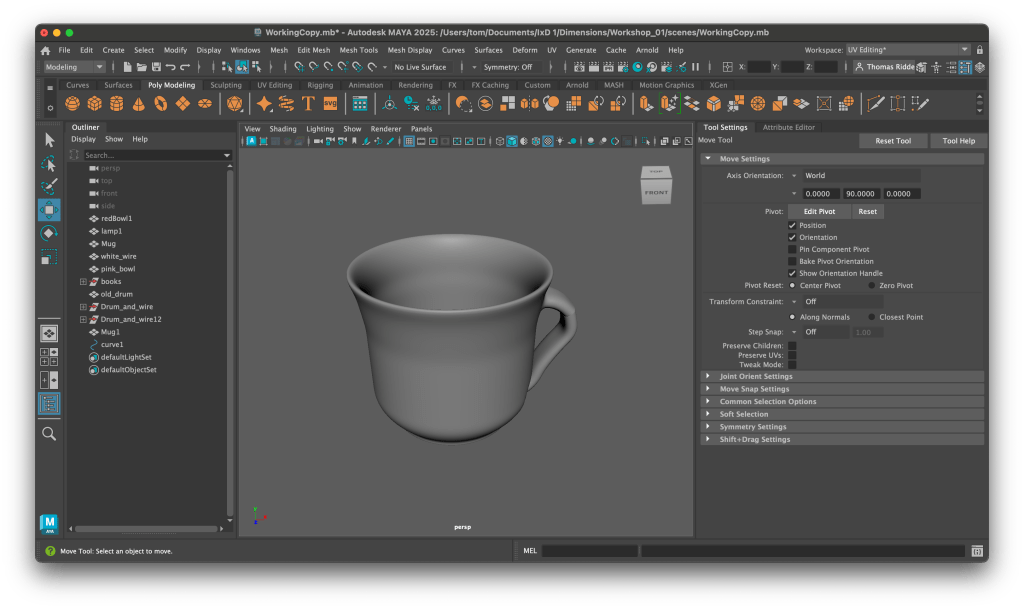This screenshot has height=609, width=1024.
Task: Open the Workspace dropdown
Action: 906,49
